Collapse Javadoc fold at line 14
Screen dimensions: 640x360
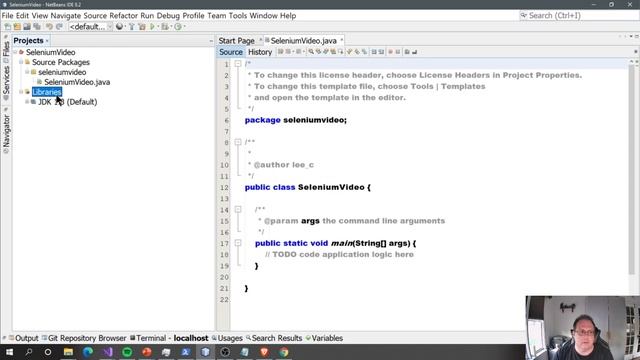point(238,209)
